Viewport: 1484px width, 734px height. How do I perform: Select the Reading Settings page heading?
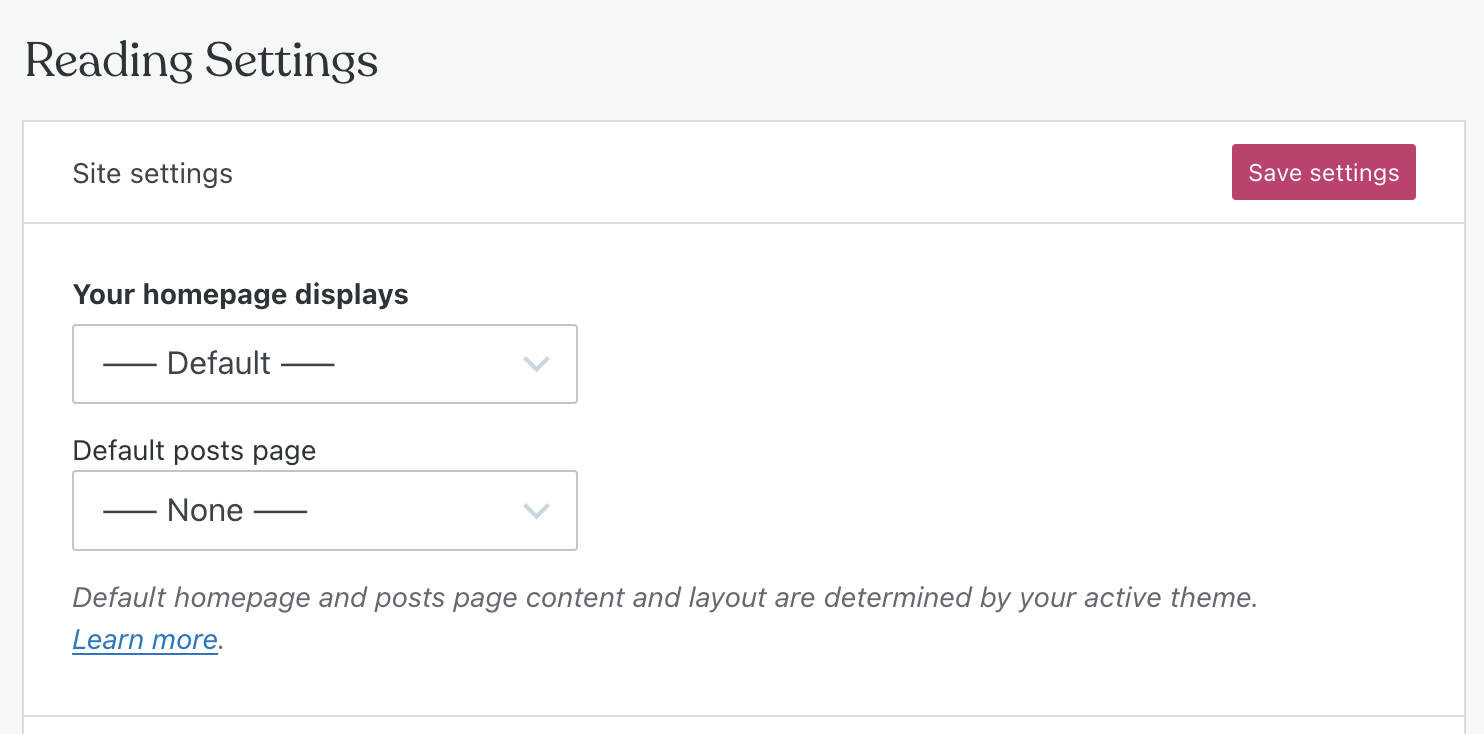(201, 60)
